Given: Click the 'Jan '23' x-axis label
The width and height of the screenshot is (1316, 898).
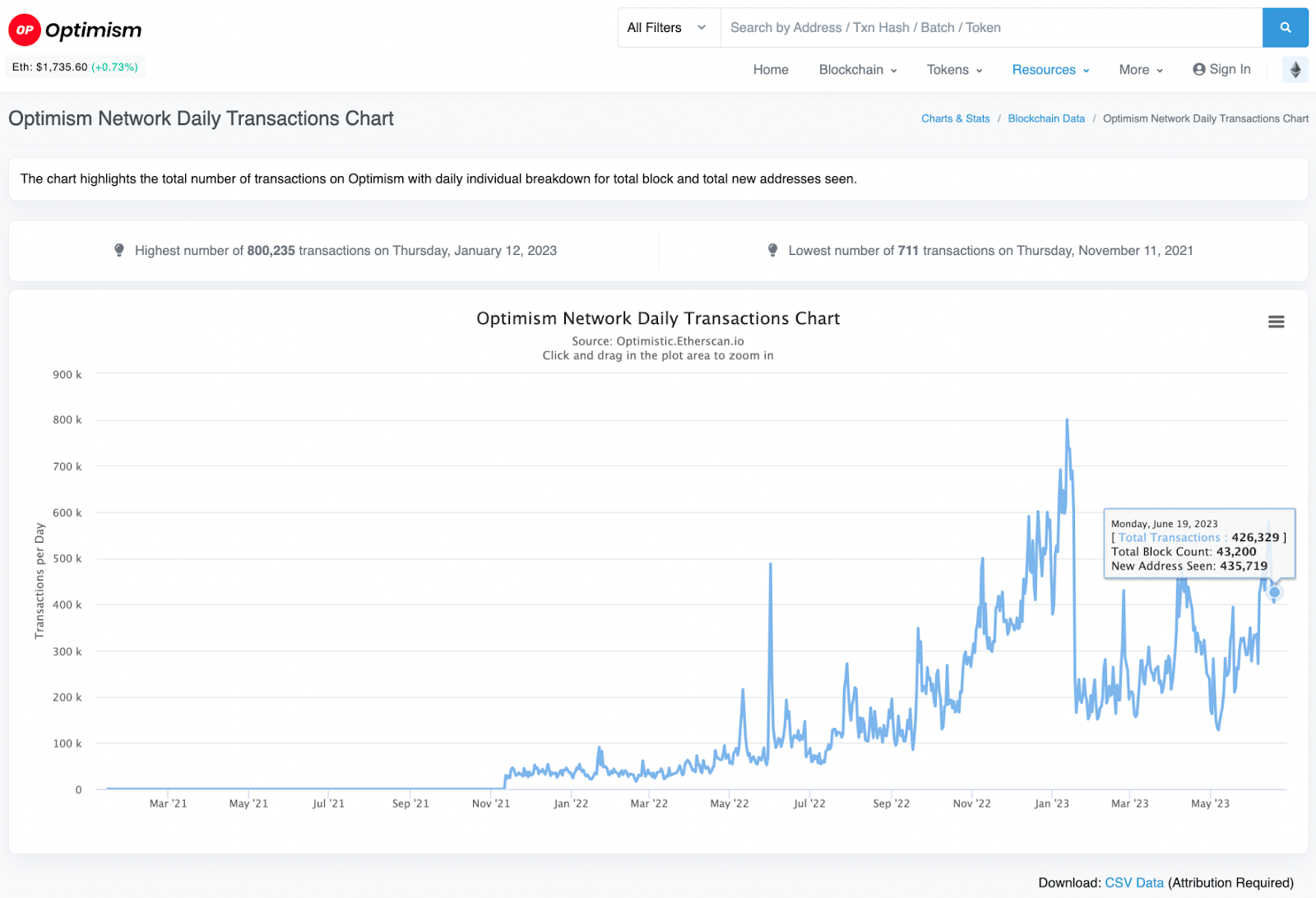Looking at the screenshot, I should click(1052, 803).
